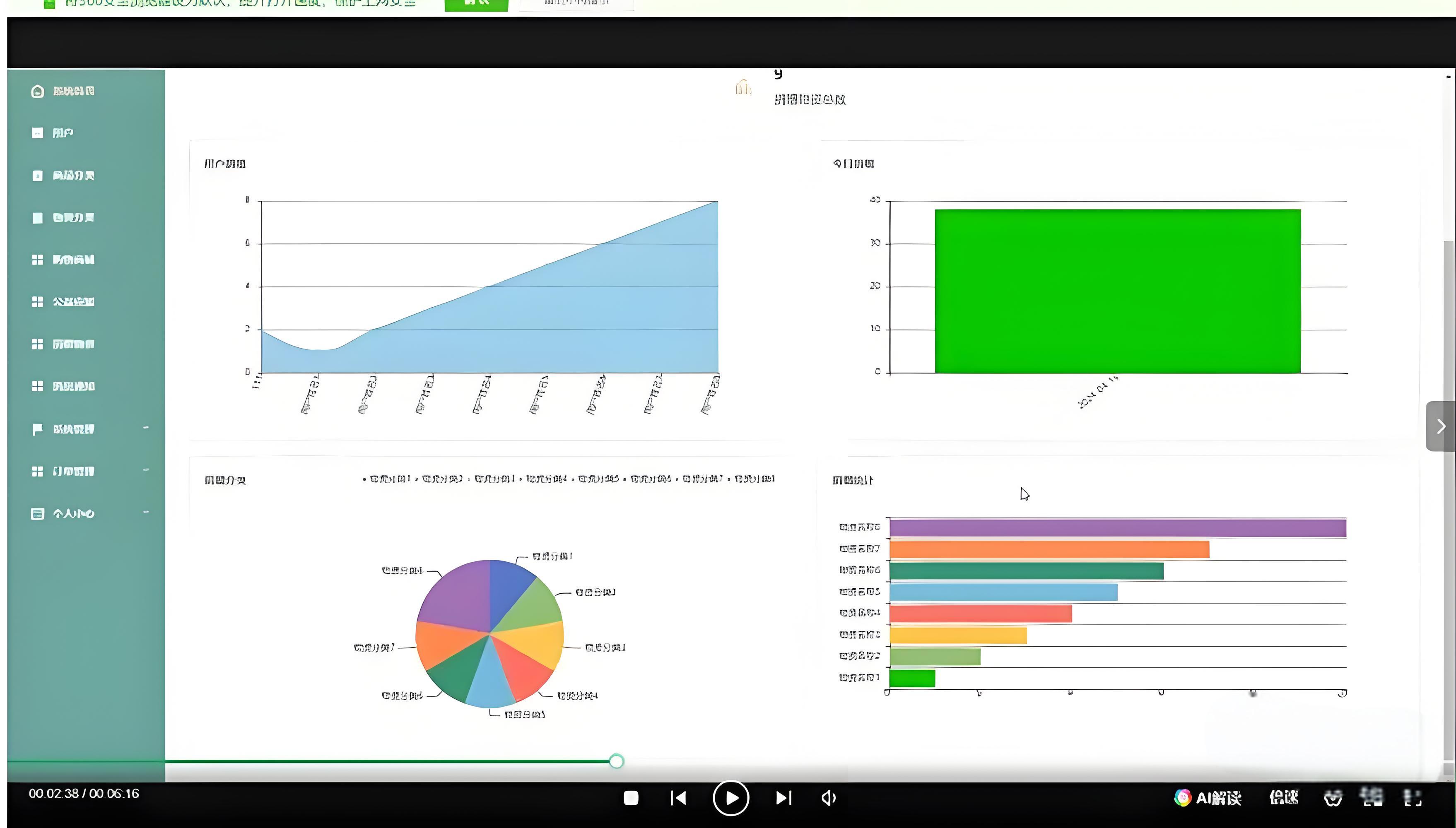
Task: Click the green shield icon in the banner
Action: 49,4
